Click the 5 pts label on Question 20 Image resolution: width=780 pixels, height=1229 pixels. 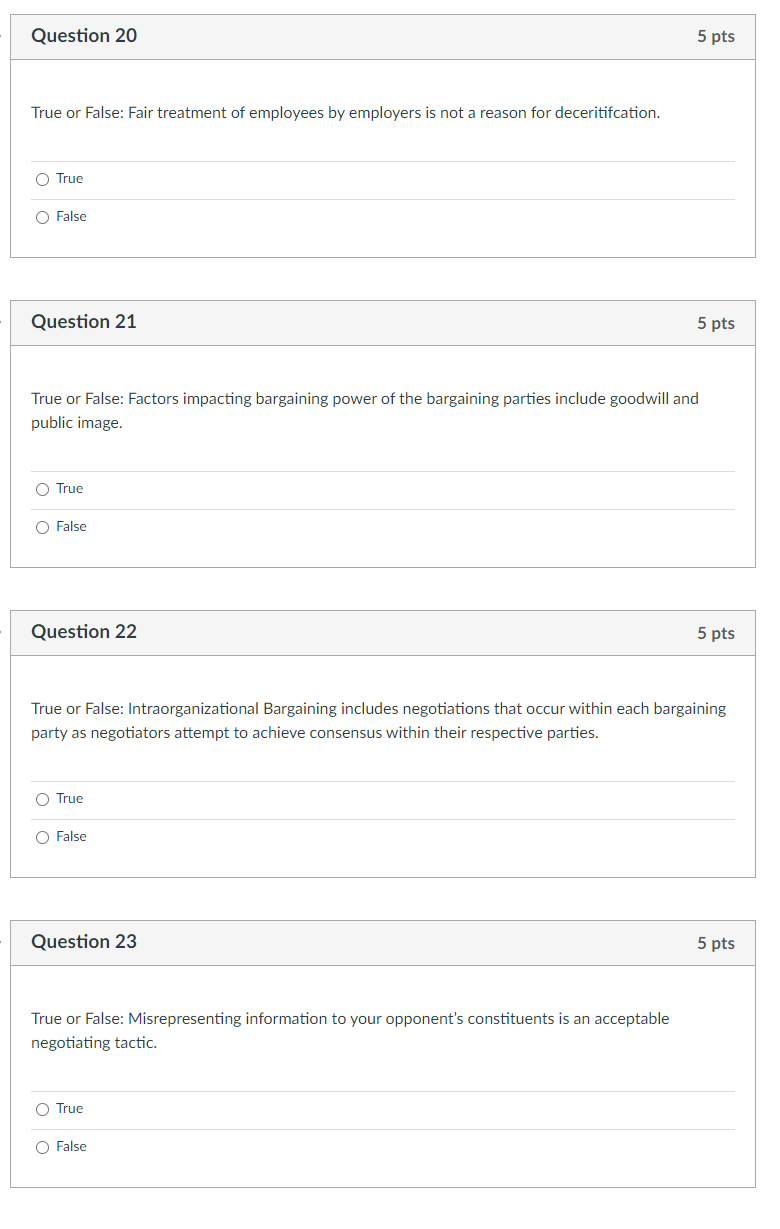717,36
